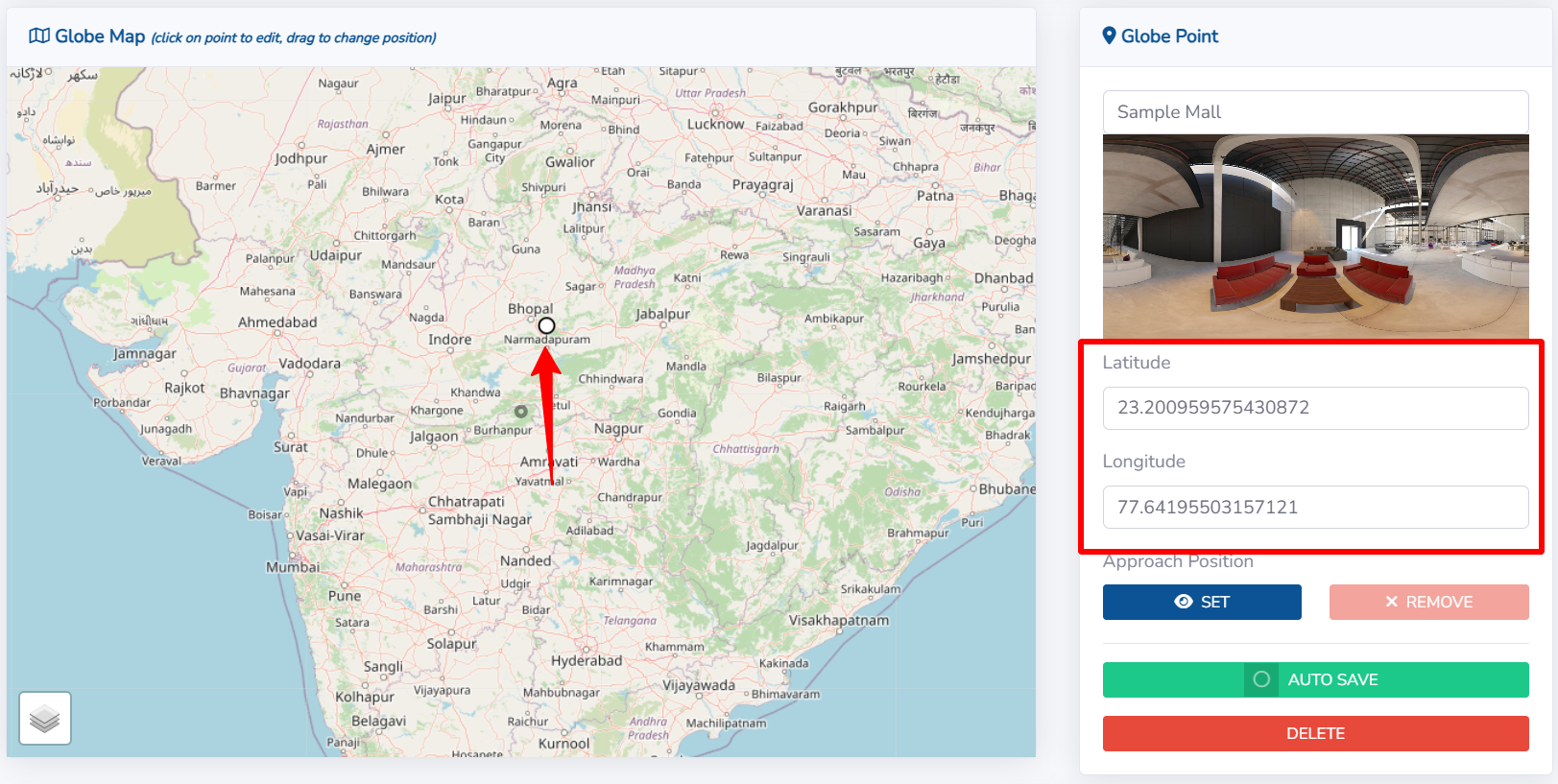
Task: Click the eye icon on SET button
Action: 1184,602
